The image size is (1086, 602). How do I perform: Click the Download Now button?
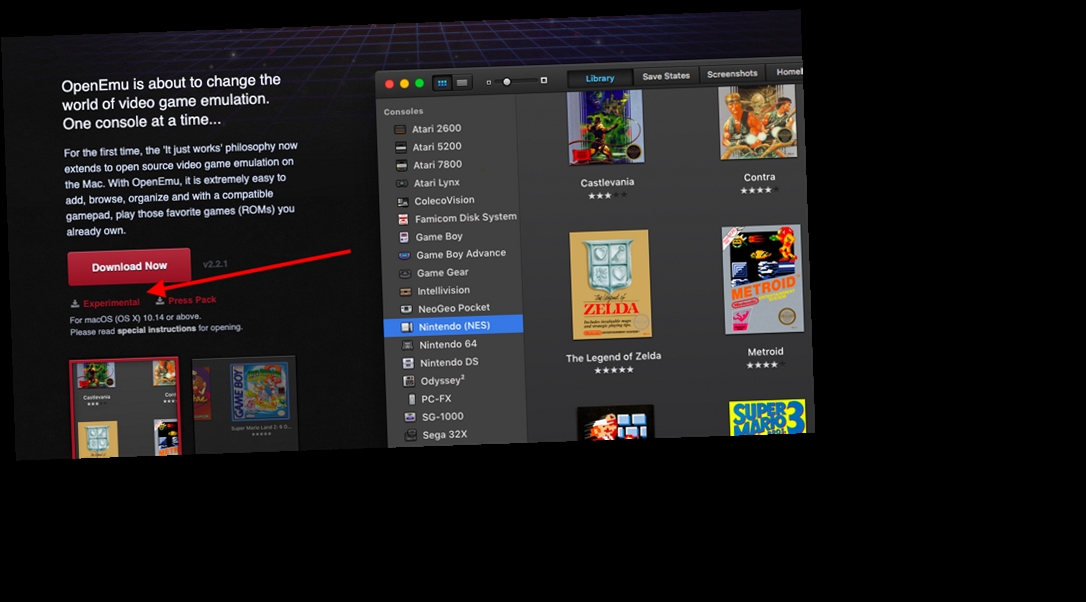(x=128, y=266)
